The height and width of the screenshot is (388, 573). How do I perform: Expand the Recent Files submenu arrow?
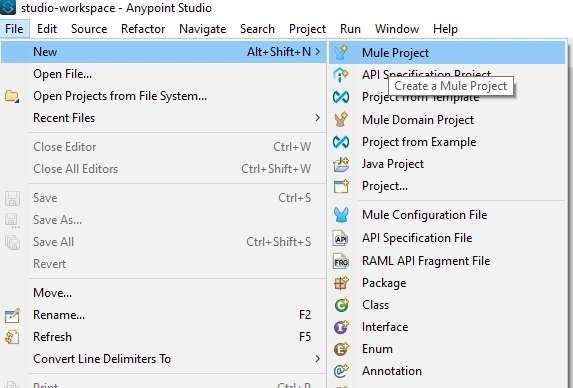coord(318,118)
